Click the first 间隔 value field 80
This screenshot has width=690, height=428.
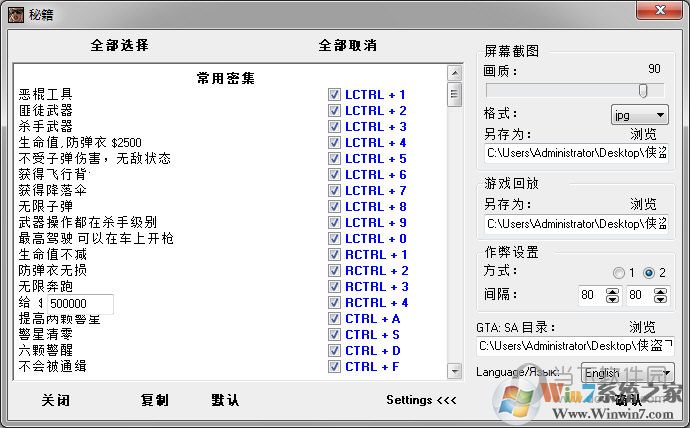tap(591, 295)
